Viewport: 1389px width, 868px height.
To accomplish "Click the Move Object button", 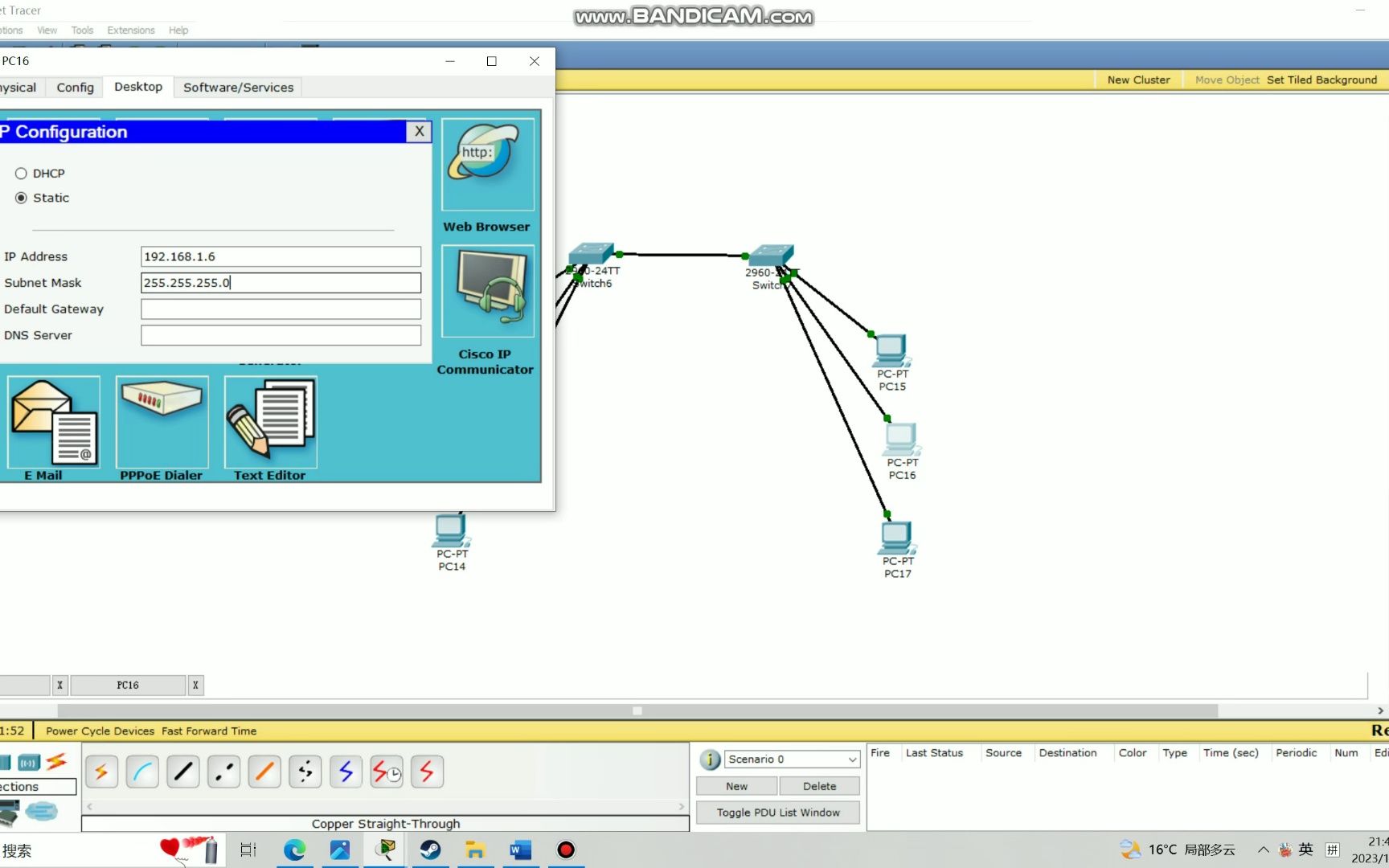I will (x=1227, y=80).
